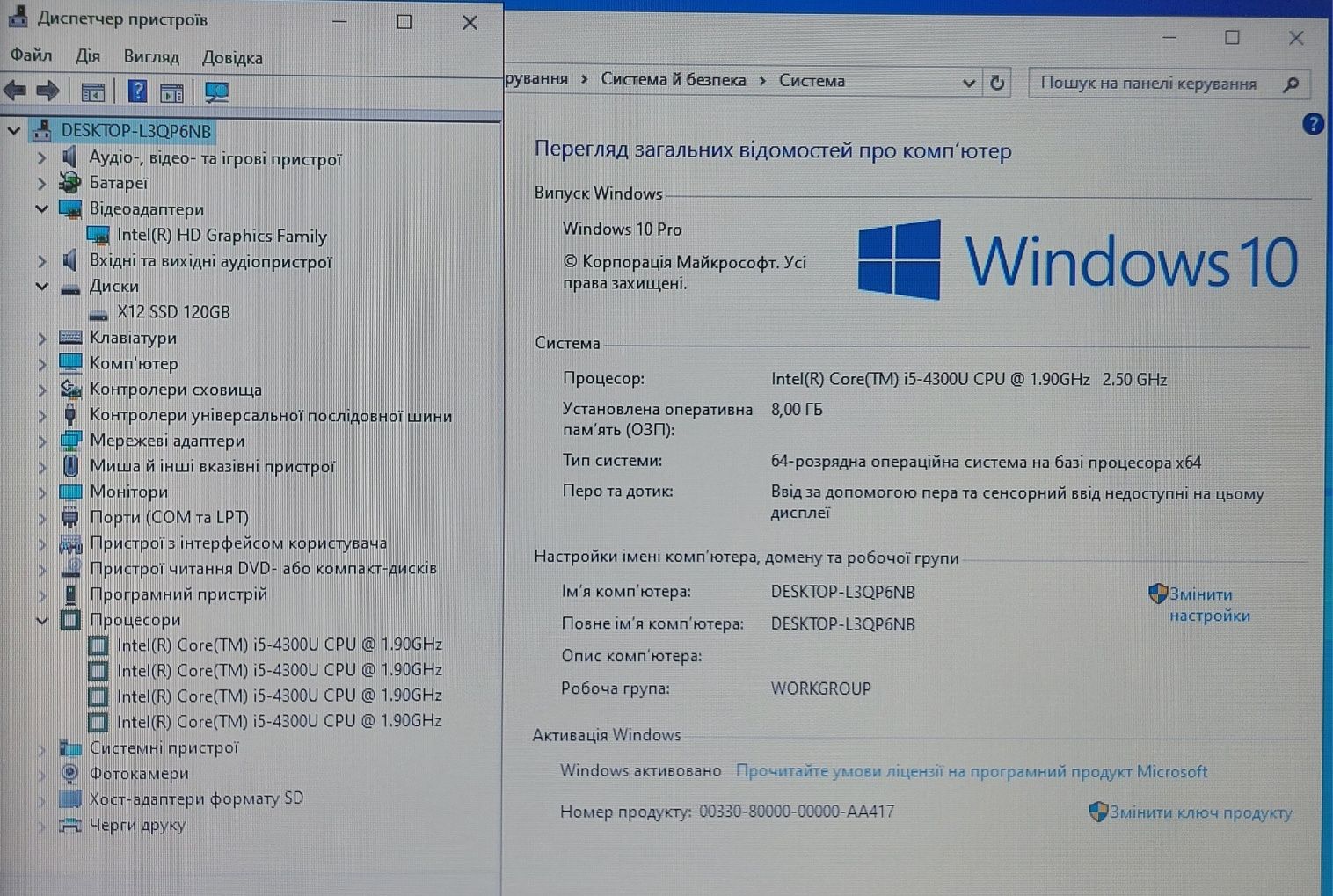Collapse the Відеоадаптери node

[41, 209]
